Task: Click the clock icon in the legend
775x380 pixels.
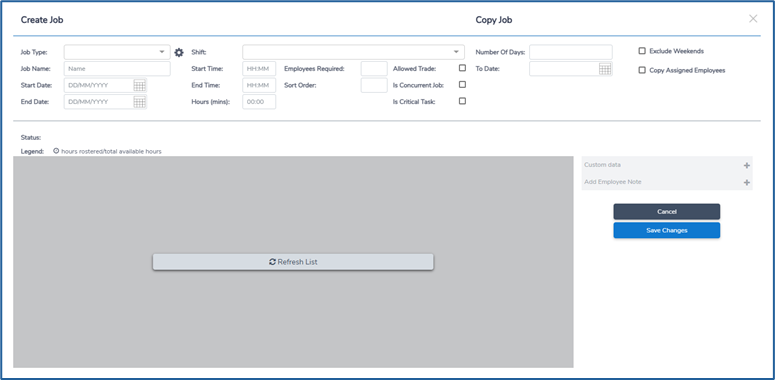Action: 56,151
